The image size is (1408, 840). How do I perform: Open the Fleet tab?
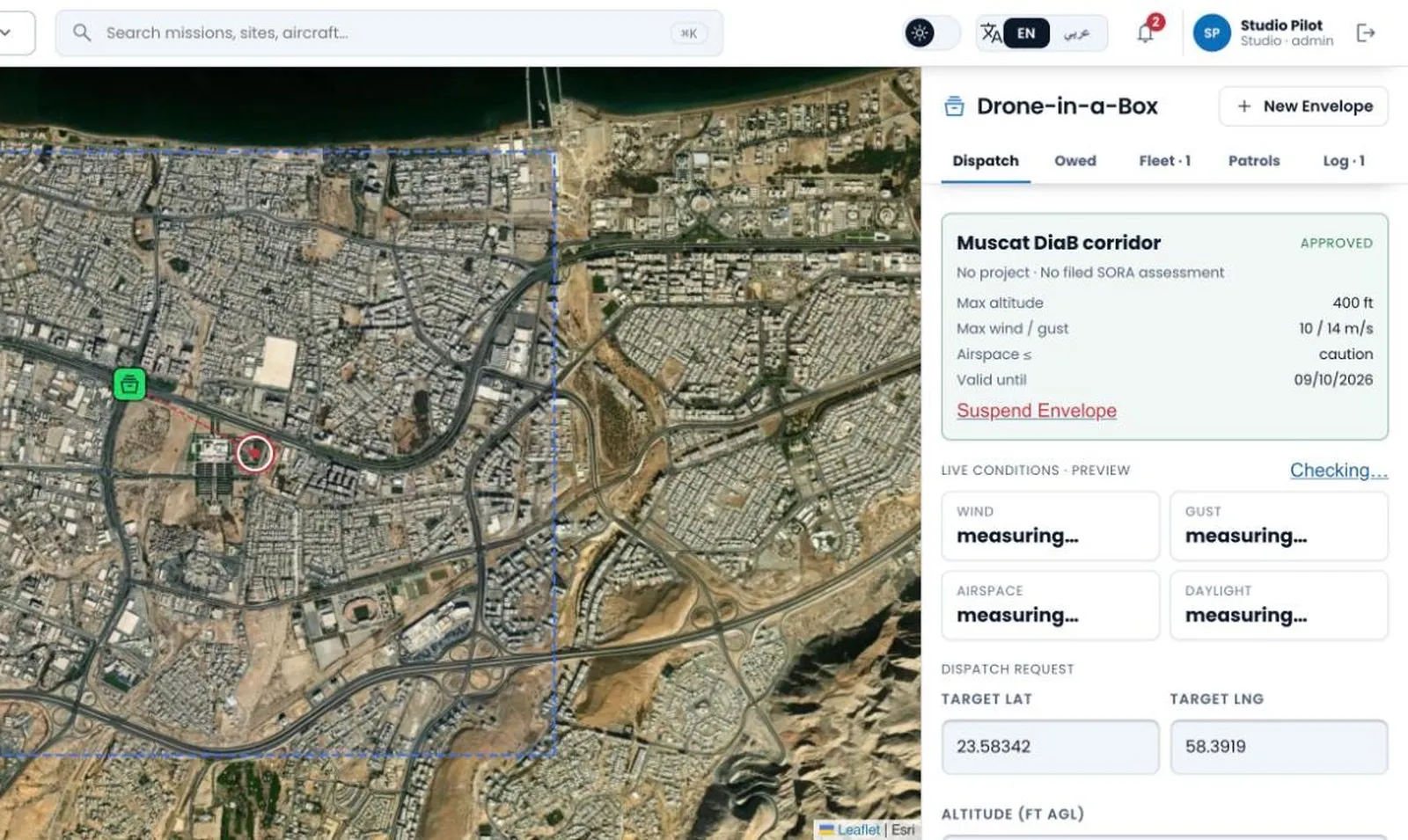1164,161
